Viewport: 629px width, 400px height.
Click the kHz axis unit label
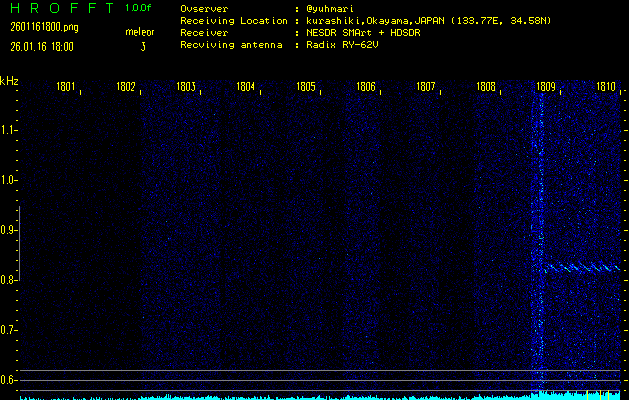9,81
